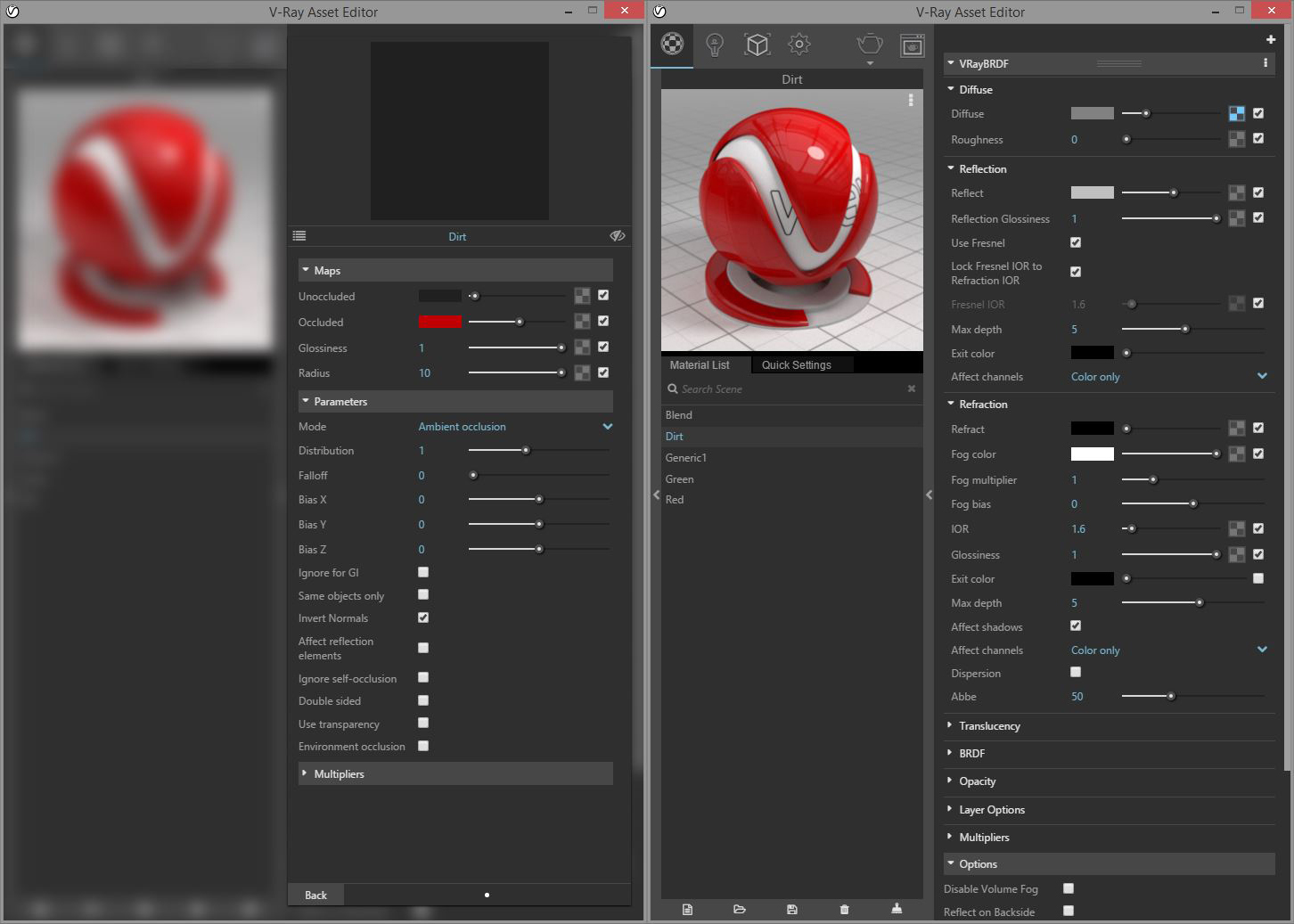Click the white Fog color swatch
The image size is (1294, 924).
[1093, 454]
